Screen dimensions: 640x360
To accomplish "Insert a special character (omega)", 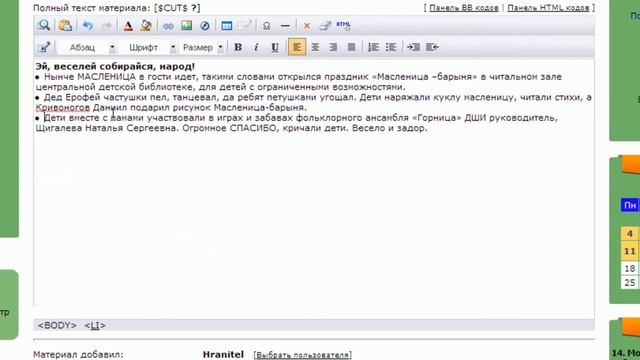I will (267, 26).
